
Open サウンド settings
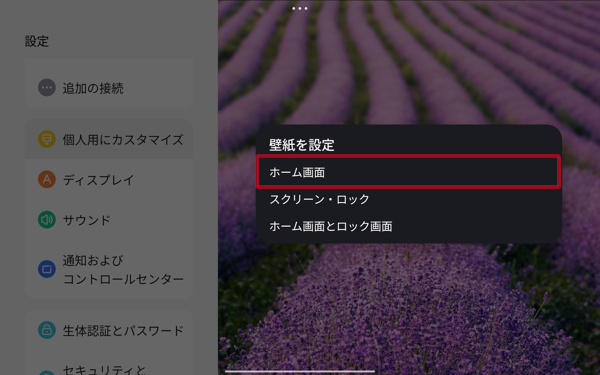pyautogui.click(x=109, y=220)
